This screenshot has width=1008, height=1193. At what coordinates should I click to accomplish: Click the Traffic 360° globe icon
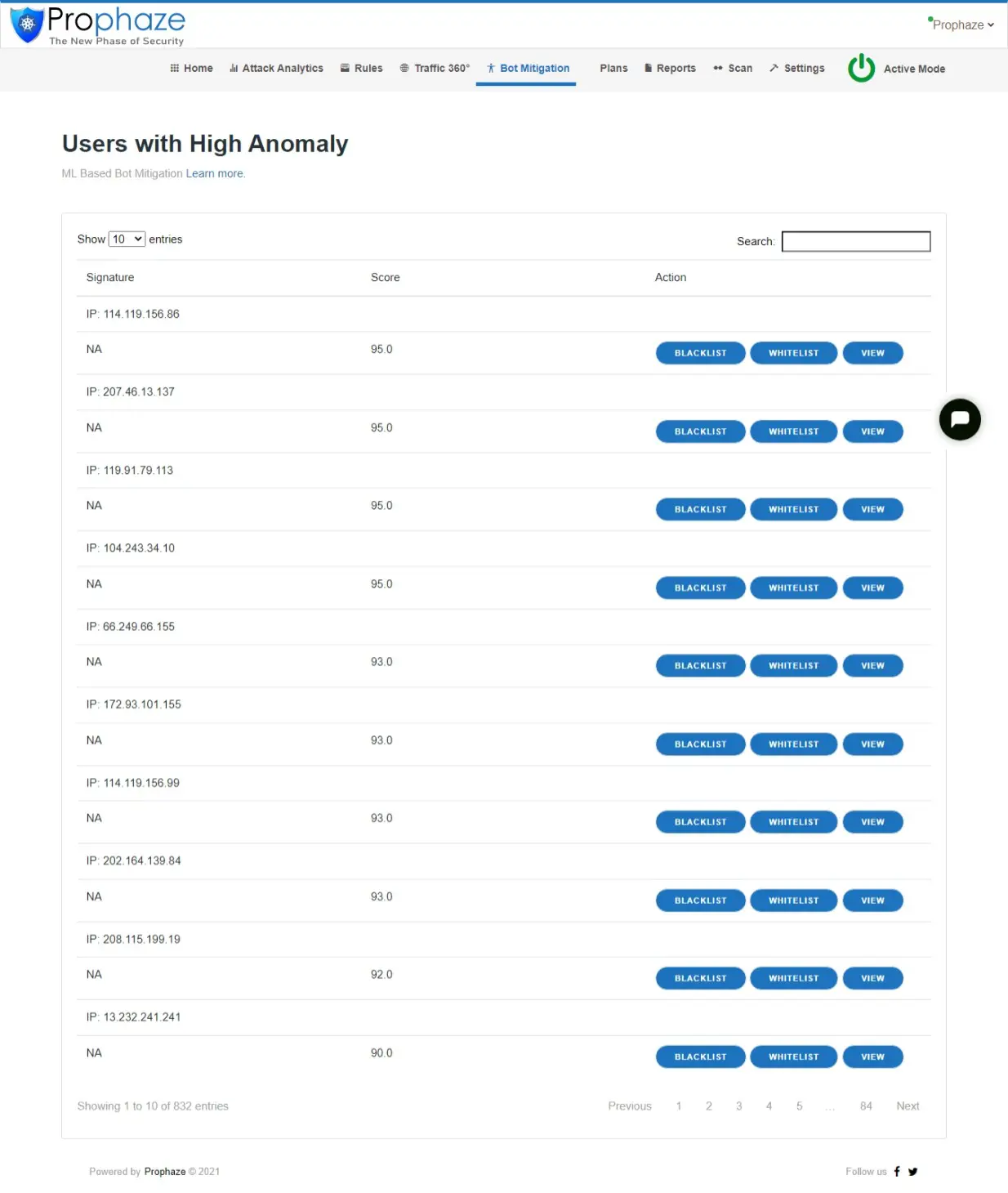click(x=404, y=69)
